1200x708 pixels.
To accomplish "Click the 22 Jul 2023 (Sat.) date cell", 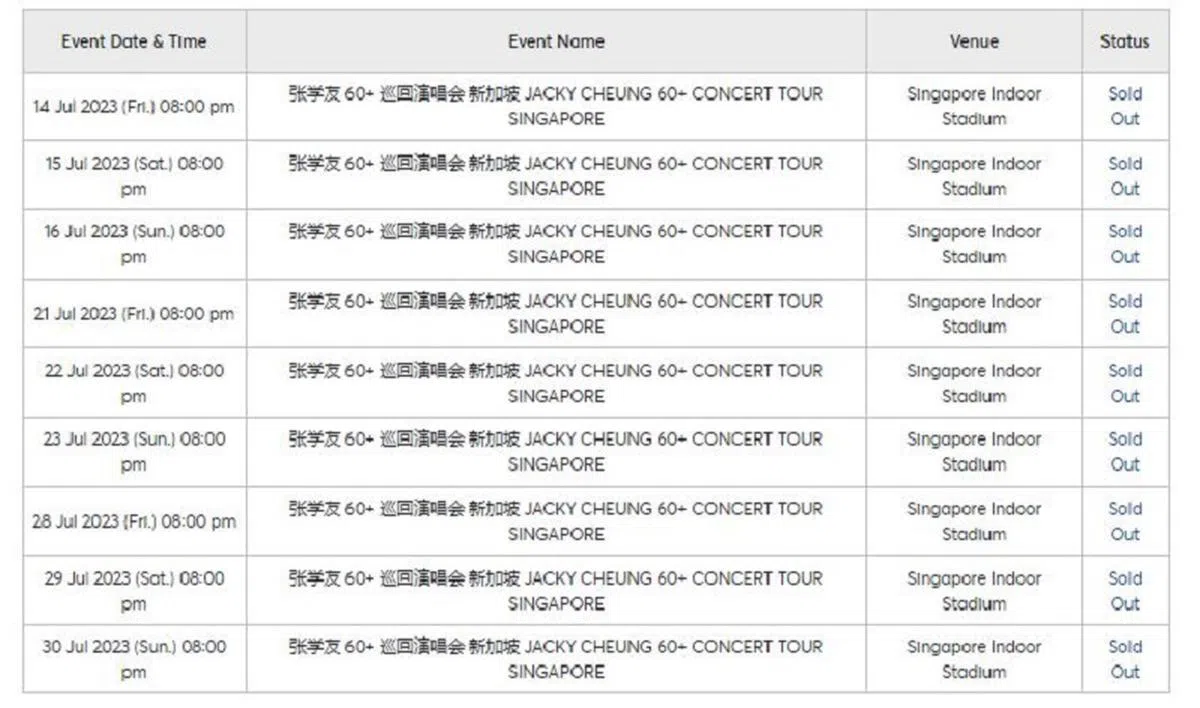I will (x=134, y=383).
